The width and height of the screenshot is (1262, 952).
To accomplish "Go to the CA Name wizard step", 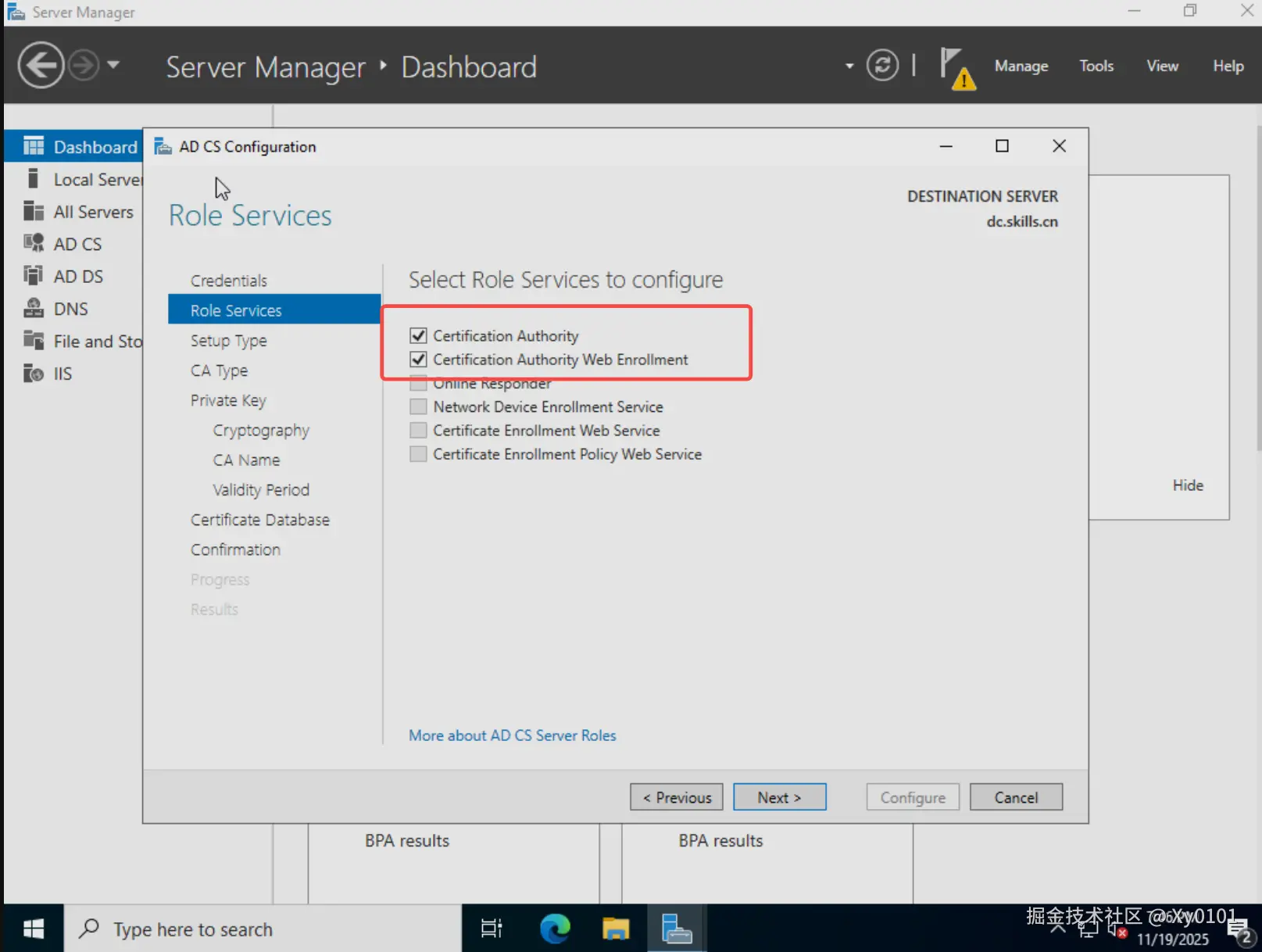I will [246, 460].
